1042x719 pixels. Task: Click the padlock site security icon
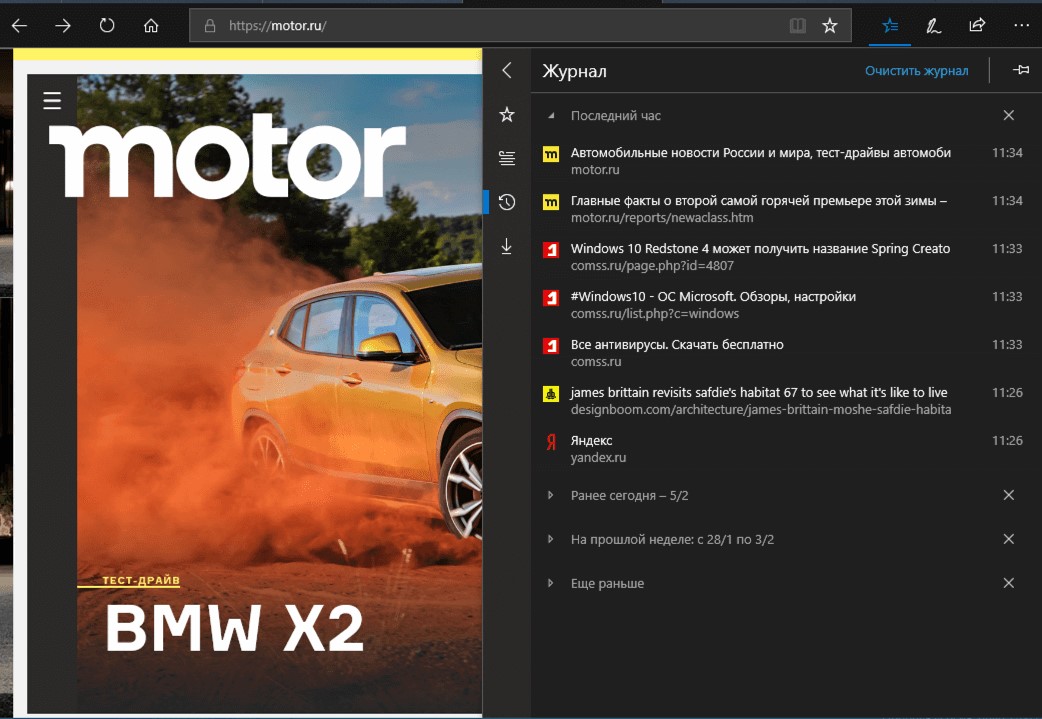(x=210, y=26)
